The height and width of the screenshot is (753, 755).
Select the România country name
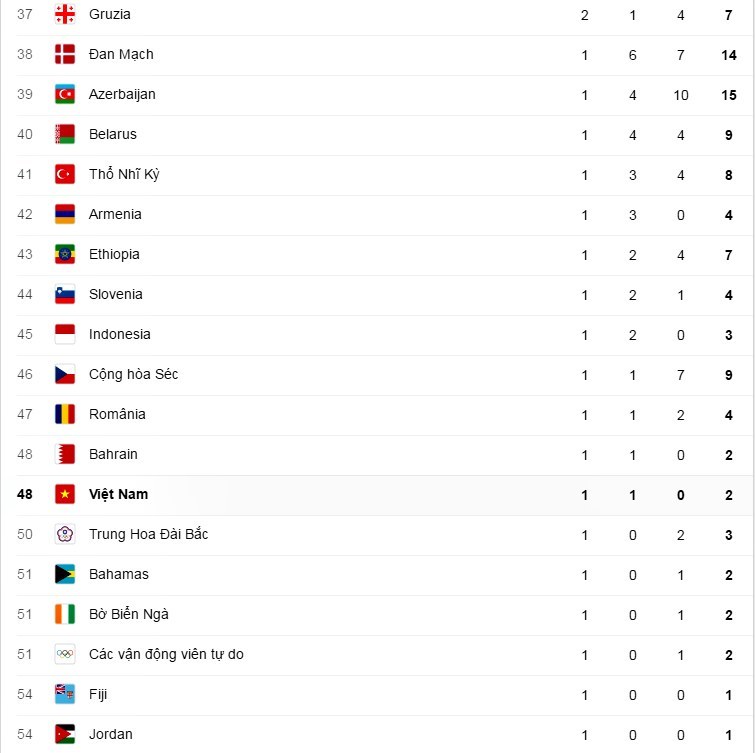117,414
